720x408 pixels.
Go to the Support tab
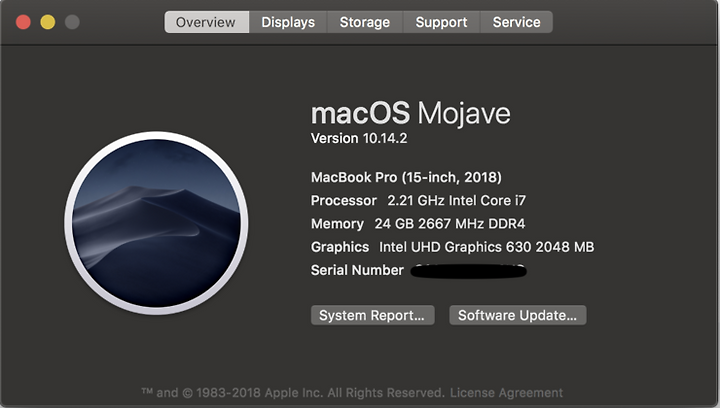pos(441,22)
